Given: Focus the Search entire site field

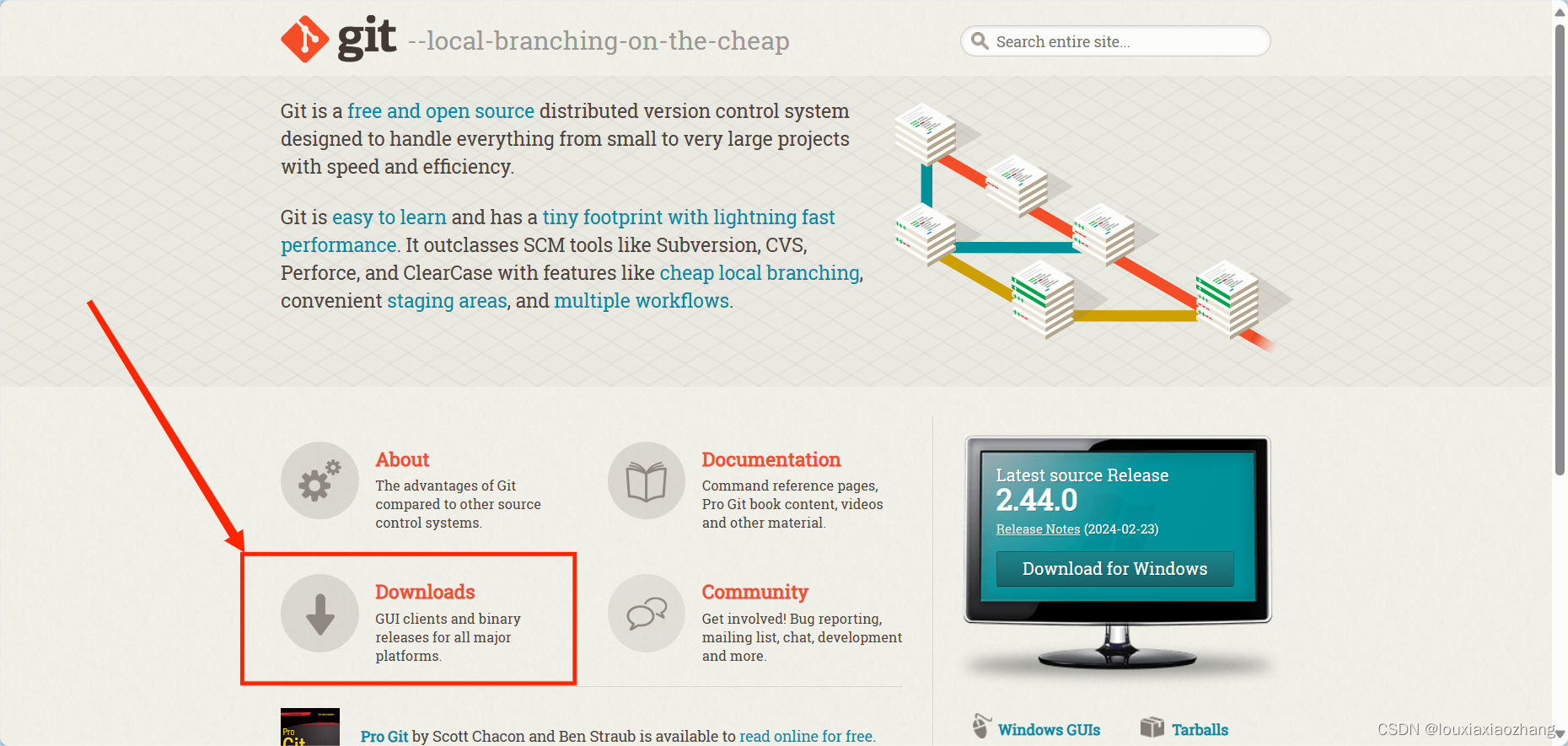Looking at the screenshot, I should coord(1115,40).
